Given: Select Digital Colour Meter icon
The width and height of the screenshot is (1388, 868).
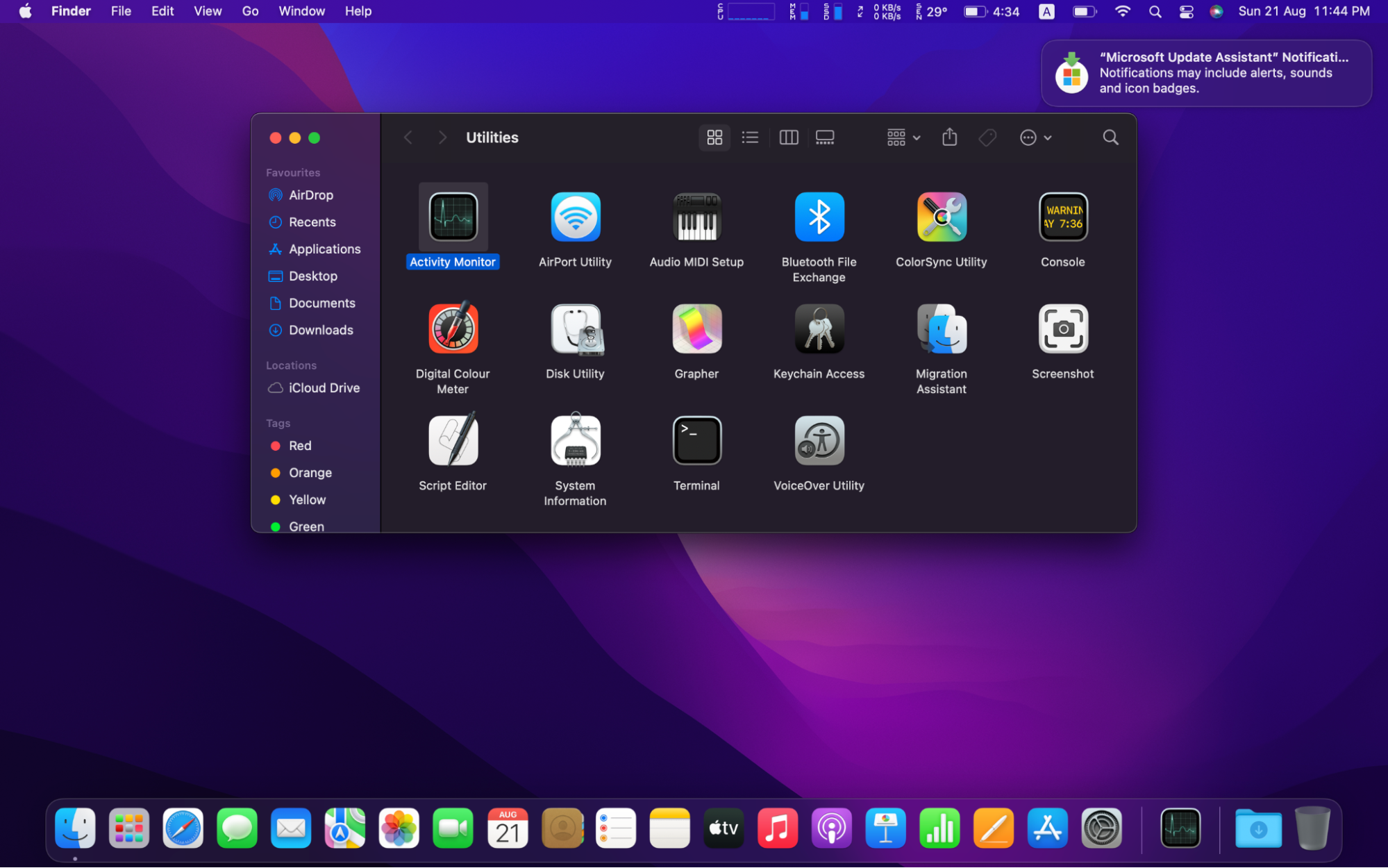Looking at the screenshot, I should click(x=453, y=328).
